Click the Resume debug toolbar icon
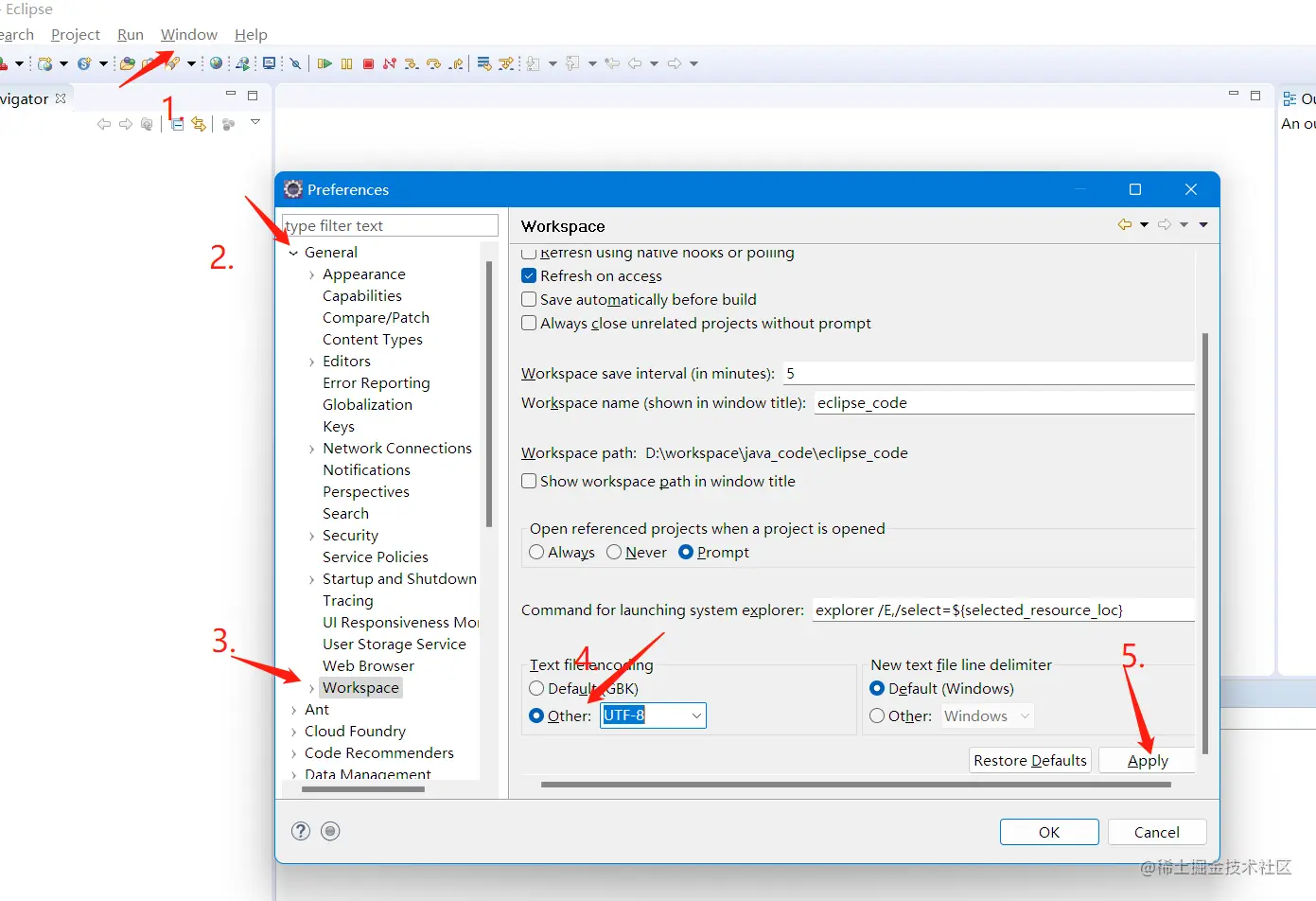This screenshot has height=901, width=1316. click(x=325, y=63)
